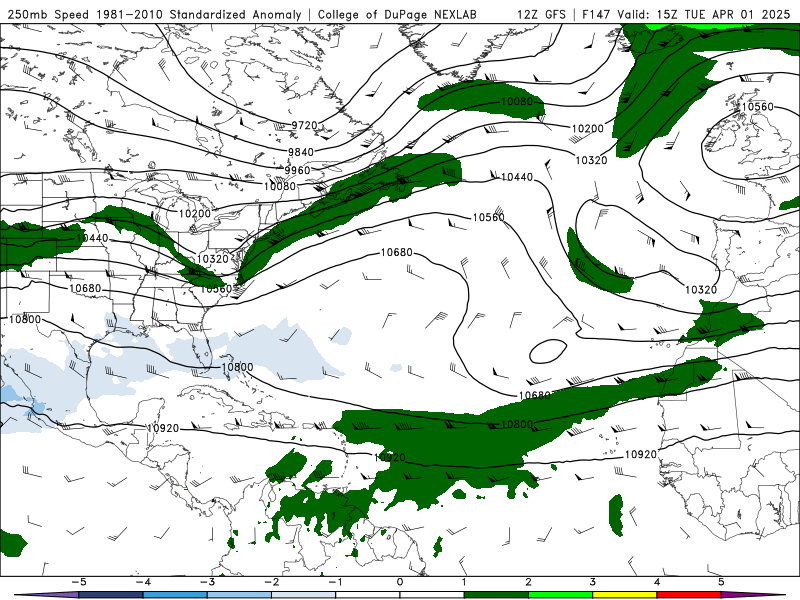This screenshot has width=800, height=600.
Task: Click the '0' color scale label
Action: click(x=399, y=582)
